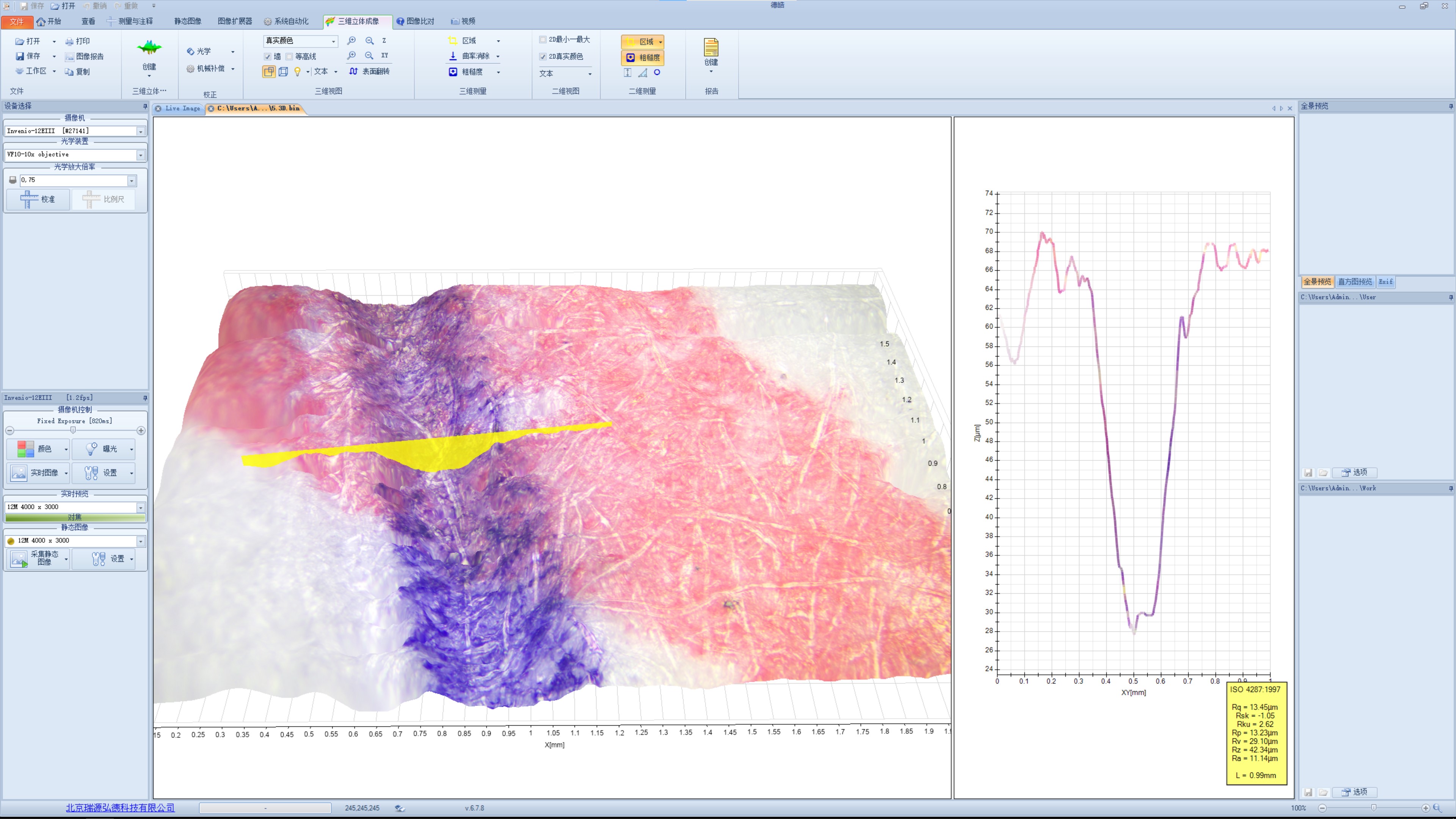
Task: Click the Z zoom-in magnifier icon
Action: point(351,41)
